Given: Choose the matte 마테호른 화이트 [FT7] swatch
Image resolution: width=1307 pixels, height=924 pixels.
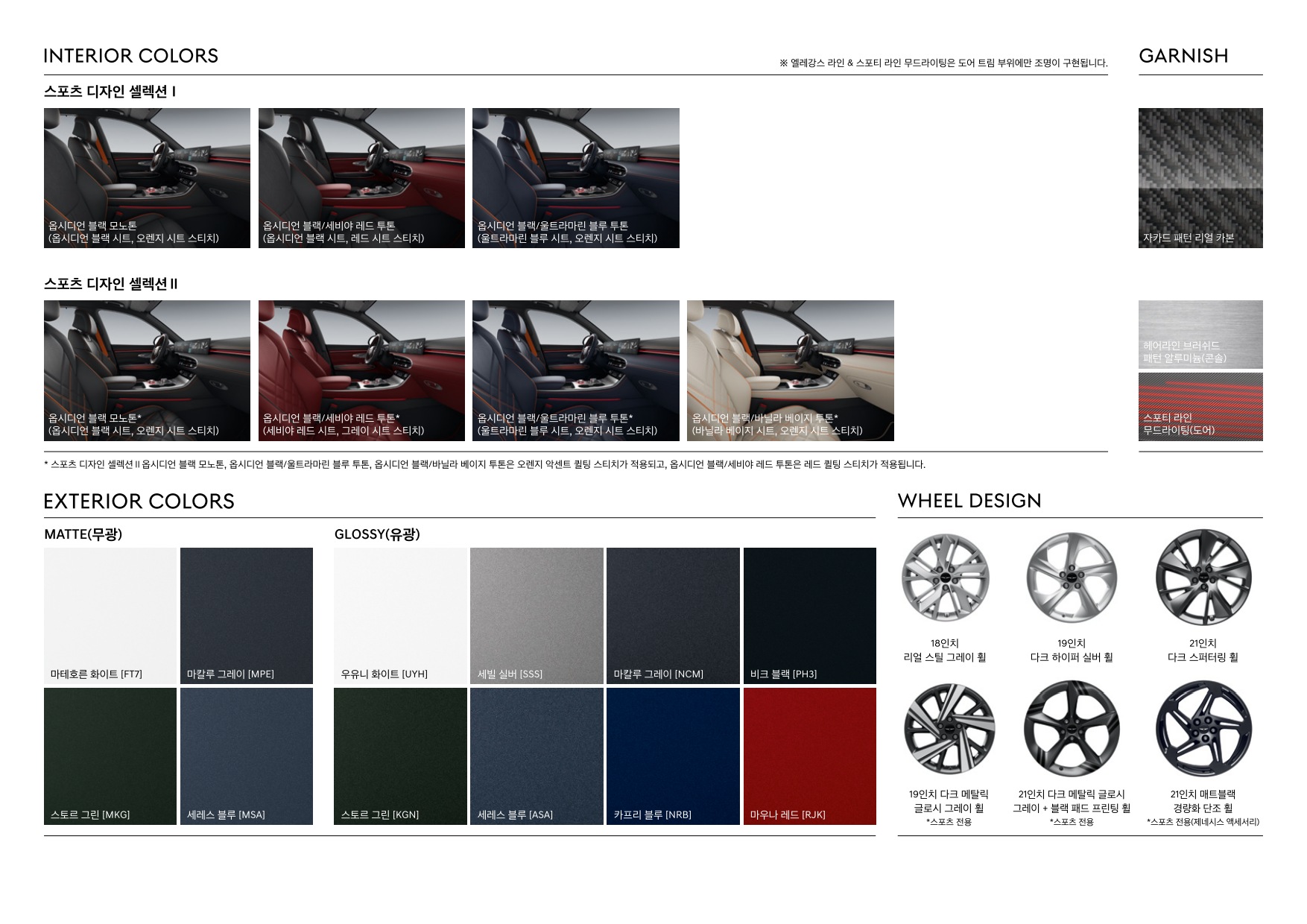Looking at the screenshot, I should tap(110, 616).
